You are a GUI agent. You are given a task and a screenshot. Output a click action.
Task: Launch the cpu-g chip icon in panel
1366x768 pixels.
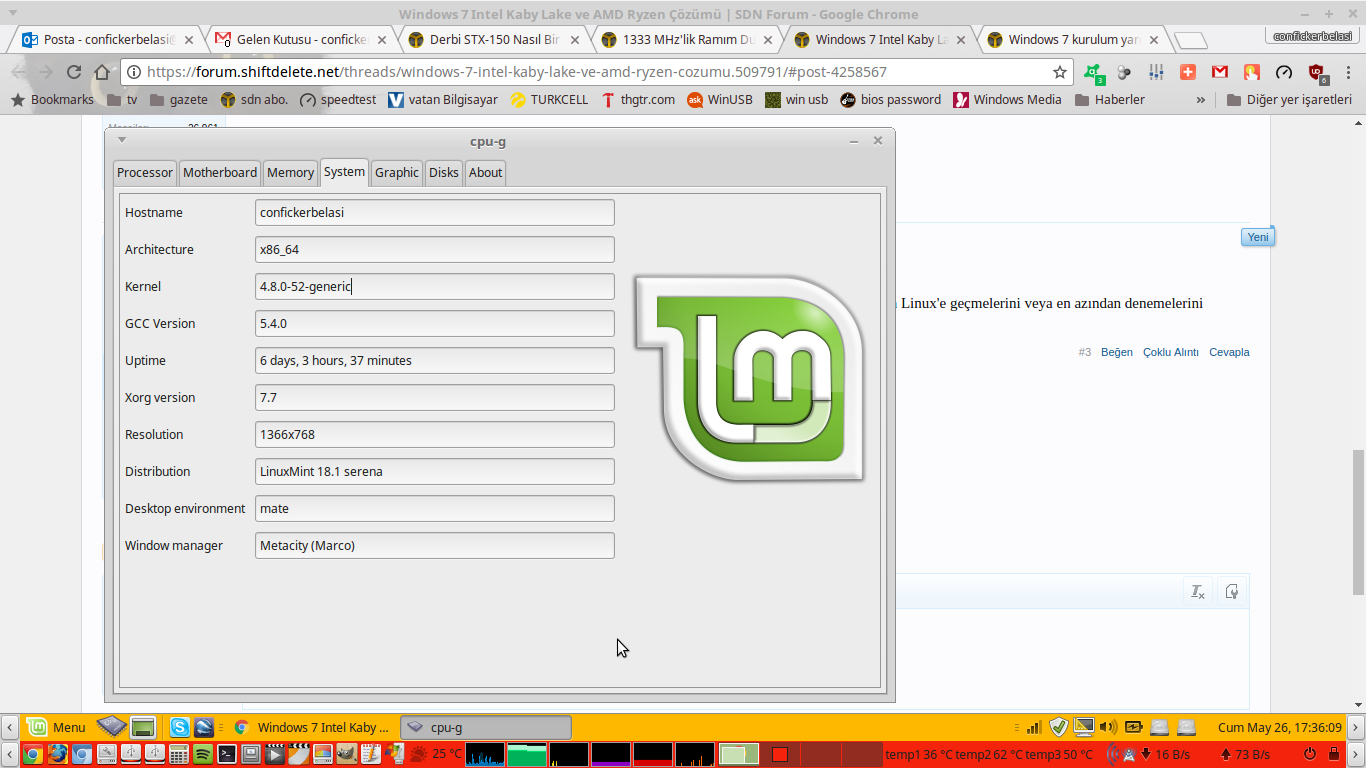(x=111, y=727)
